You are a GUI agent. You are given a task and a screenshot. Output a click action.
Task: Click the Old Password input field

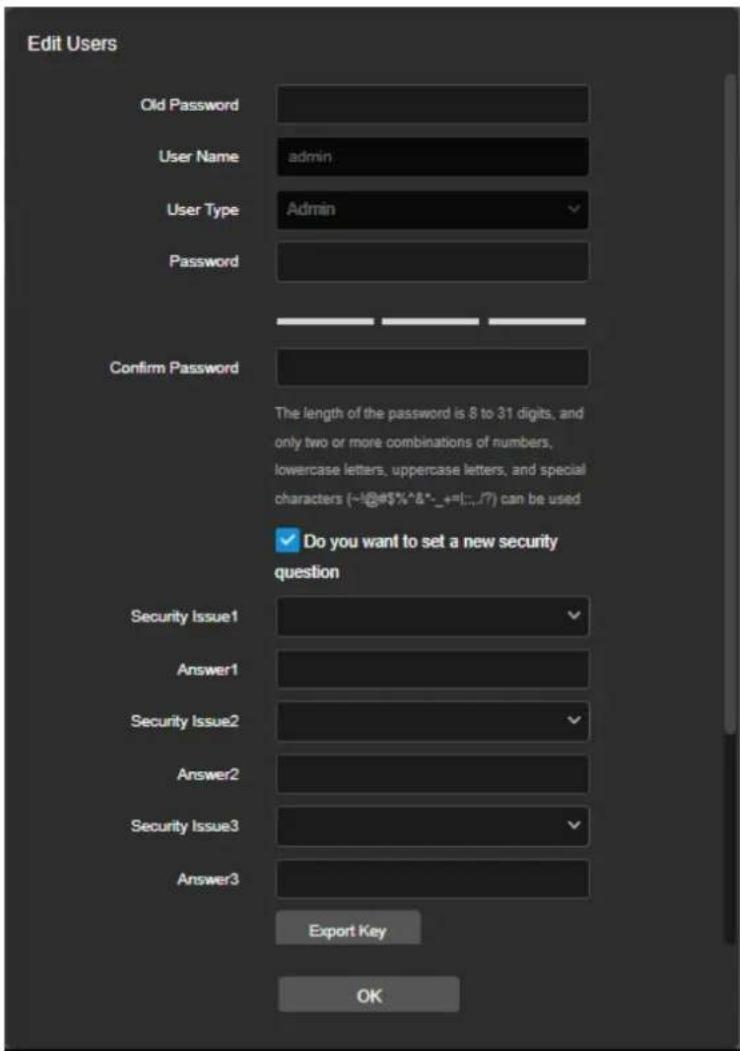(432, 105)
